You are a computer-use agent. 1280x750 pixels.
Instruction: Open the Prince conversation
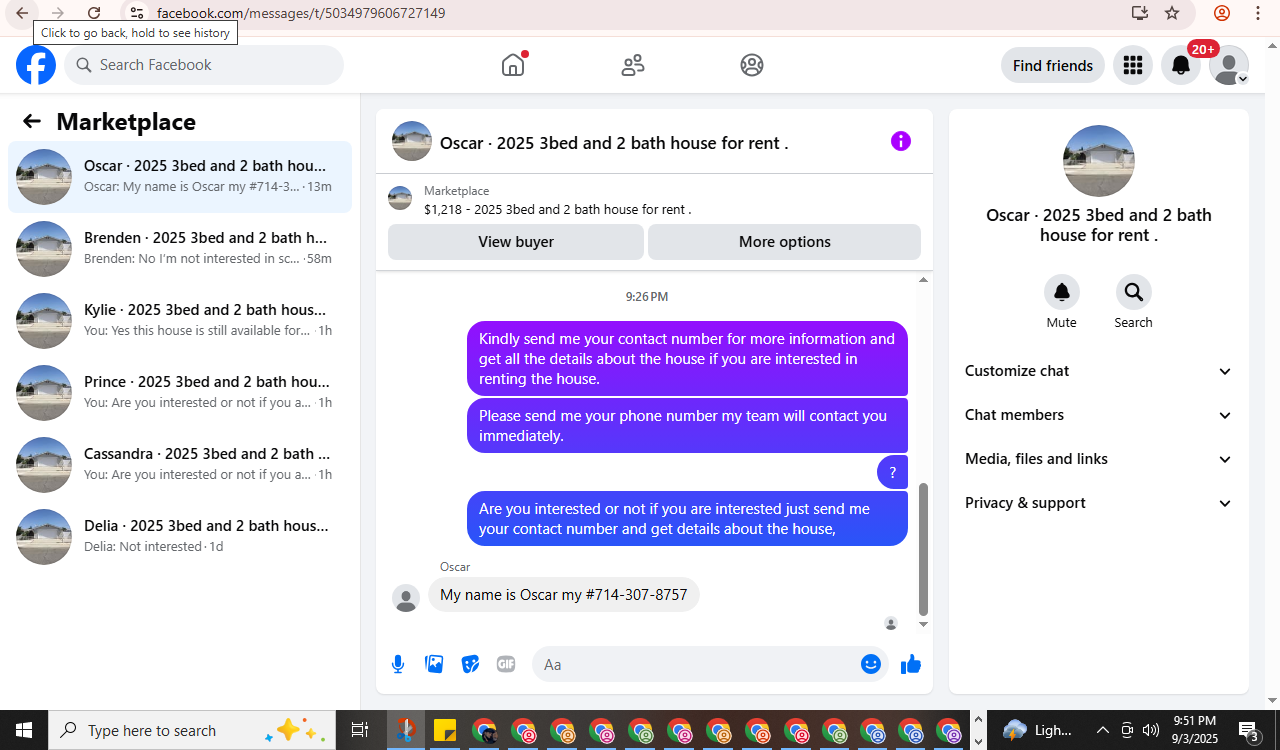180,393
